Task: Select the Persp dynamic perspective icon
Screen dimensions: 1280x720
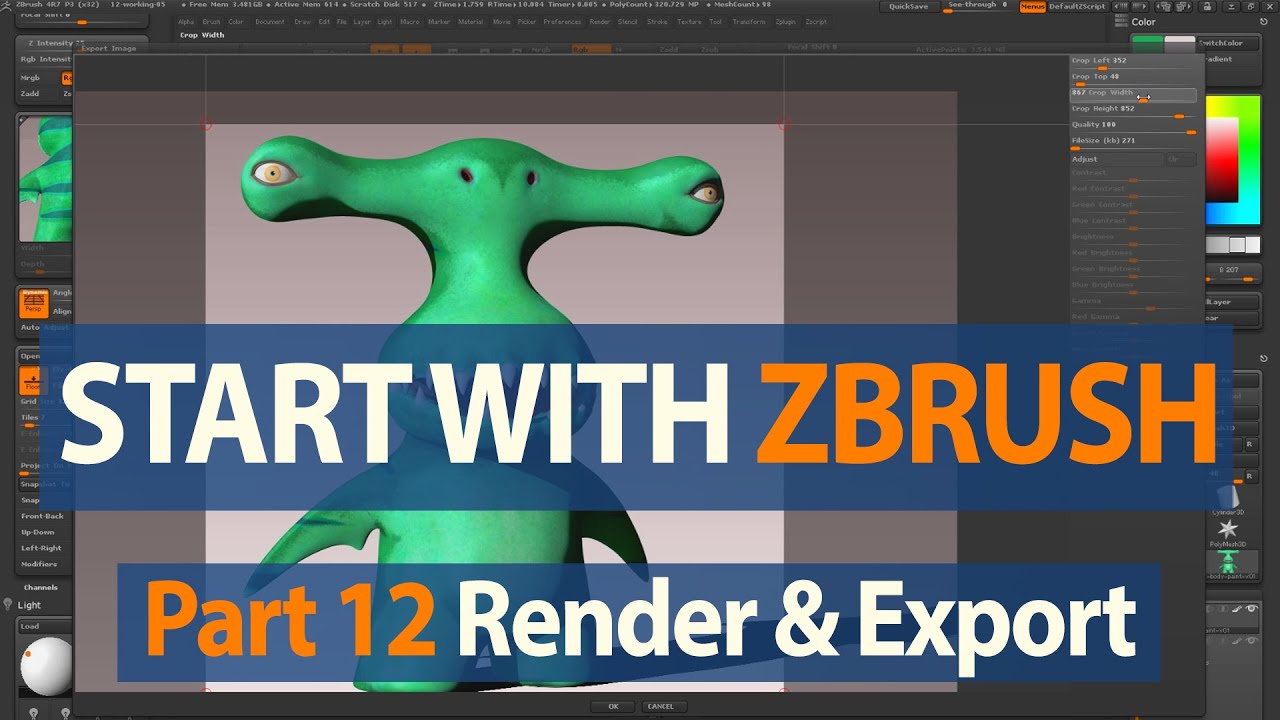Action: tap(35, 304)
